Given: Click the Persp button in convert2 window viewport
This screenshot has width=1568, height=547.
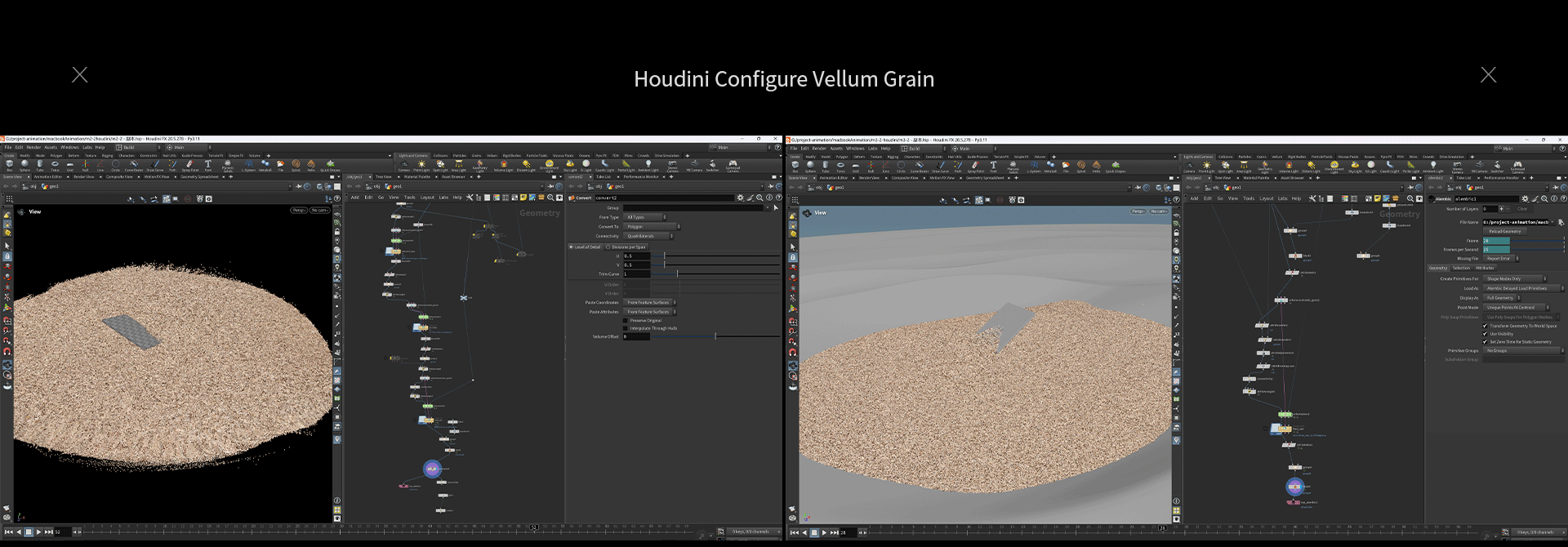Looking at the screenshot, I should coord(299,211).
